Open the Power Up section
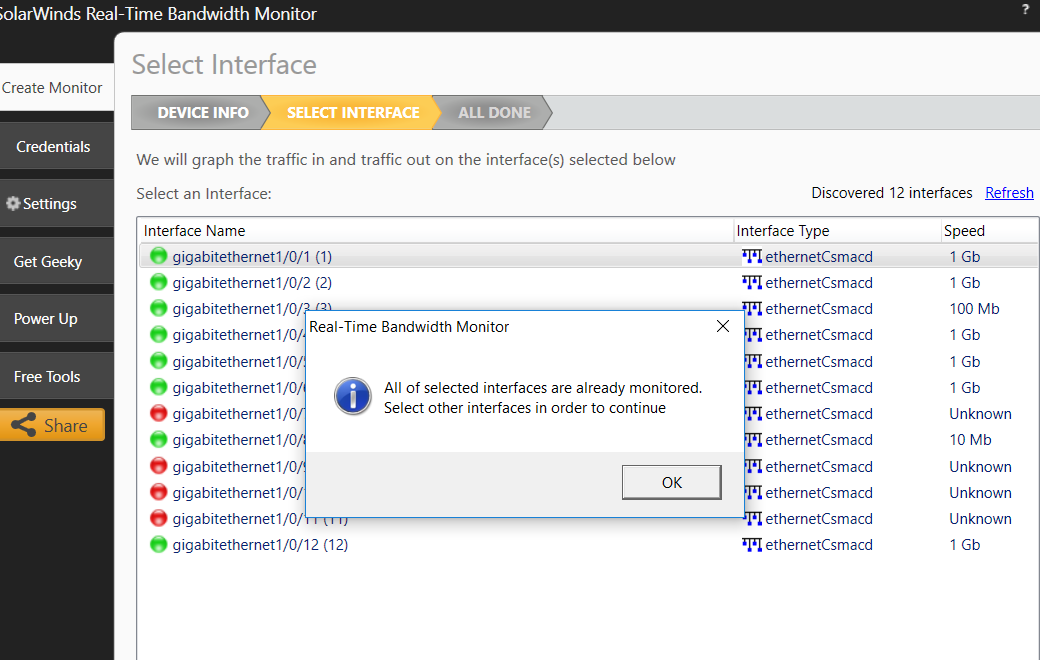This screenshot has width=1040, height=660. pyautogui.click(x=46, y=319)
